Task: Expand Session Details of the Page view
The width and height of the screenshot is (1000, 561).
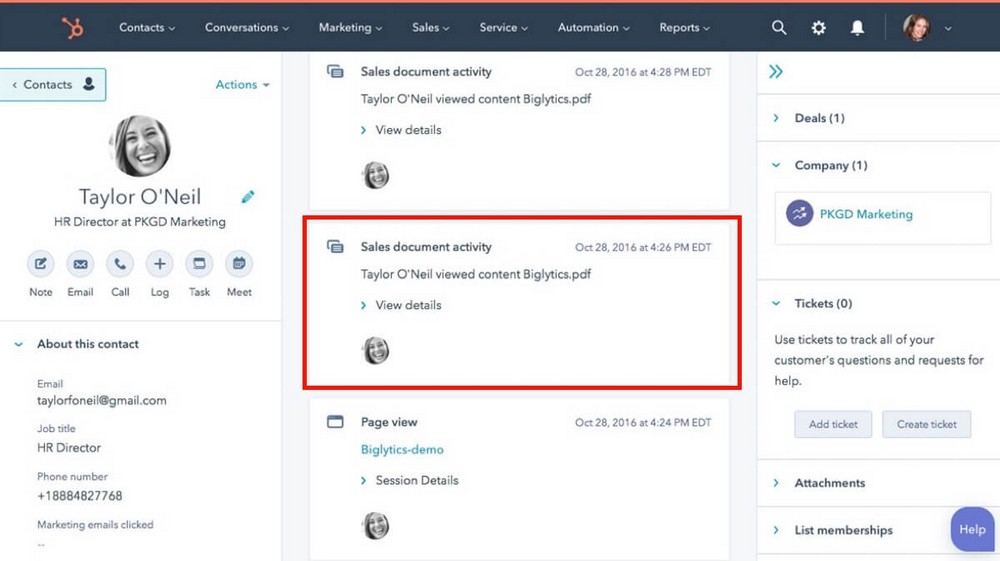Action: 409,481
